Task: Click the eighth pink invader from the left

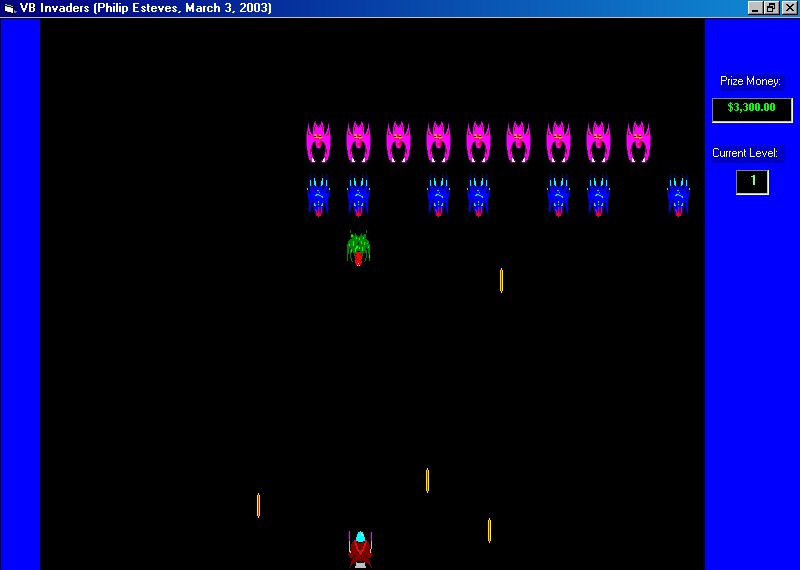Action: tap(598, 142)
